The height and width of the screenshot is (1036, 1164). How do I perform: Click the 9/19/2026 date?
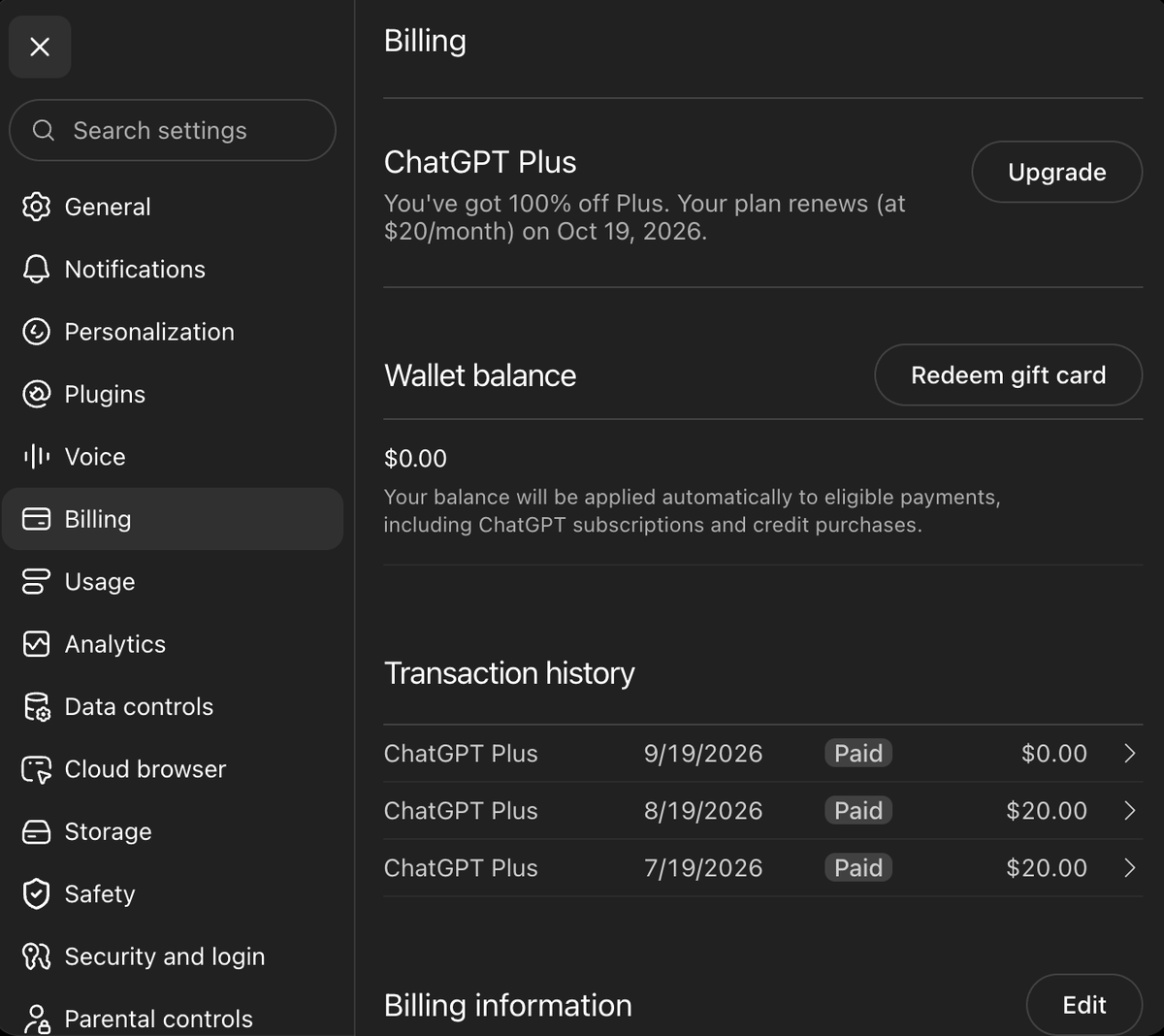pos(703,754)
